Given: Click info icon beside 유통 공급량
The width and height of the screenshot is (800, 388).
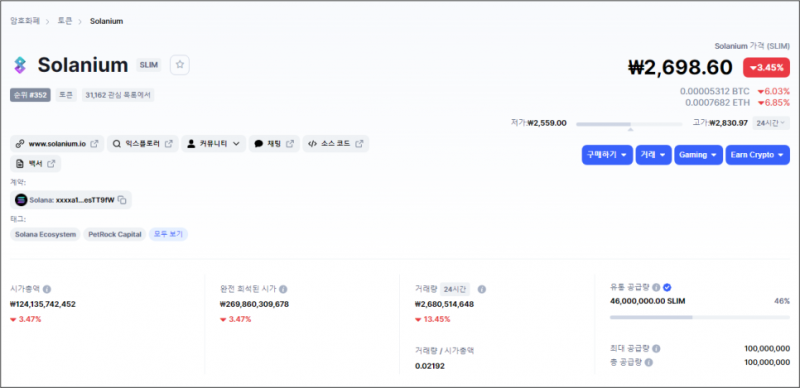Looking at the screenshot, I should (x=656, y=287).
